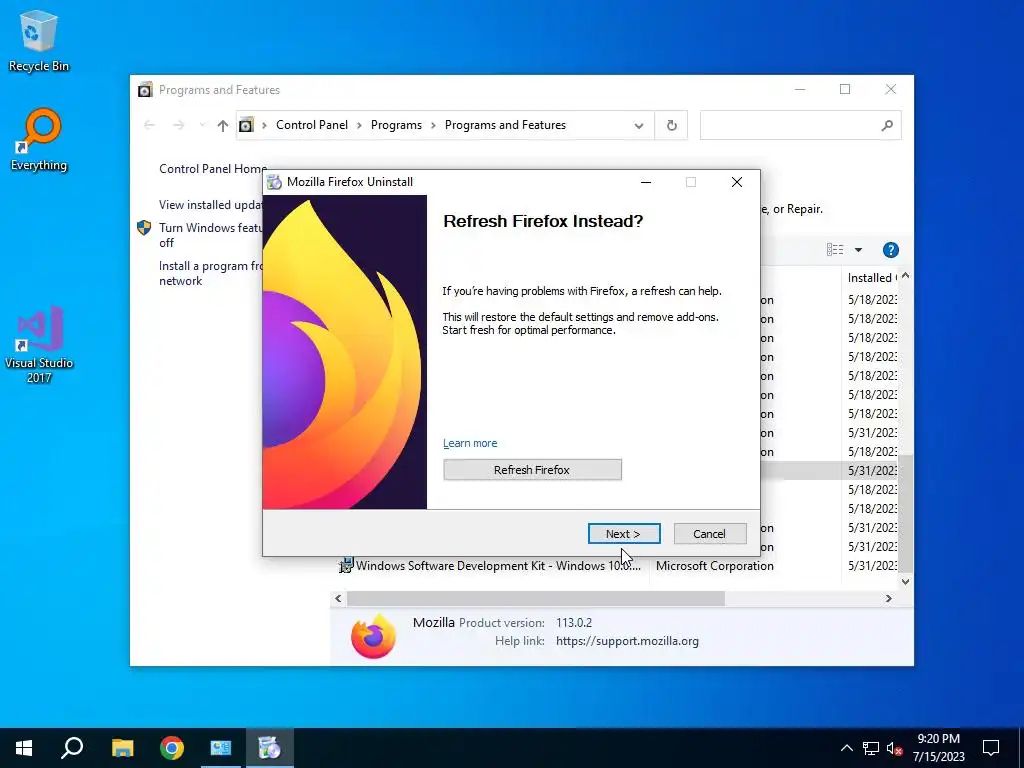The height and width of the screenshot is (768, 1024).
Task: Click the shield icon beside Turn Windows features
Action: 144,227
